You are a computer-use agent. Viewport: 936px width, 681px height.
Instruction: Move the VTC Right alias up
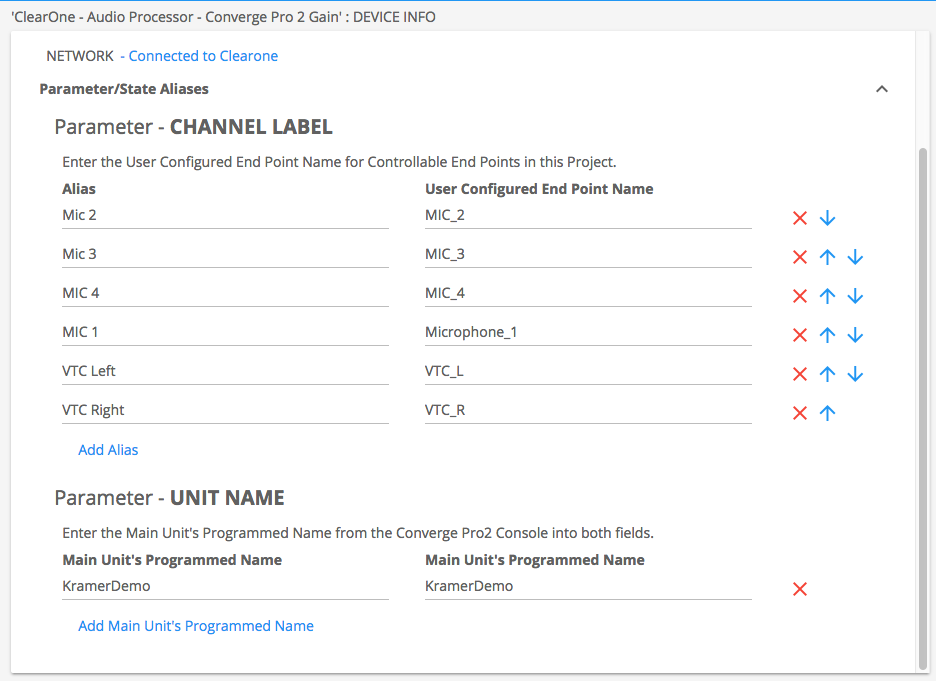pyautogui.click(x=827, y=413)
